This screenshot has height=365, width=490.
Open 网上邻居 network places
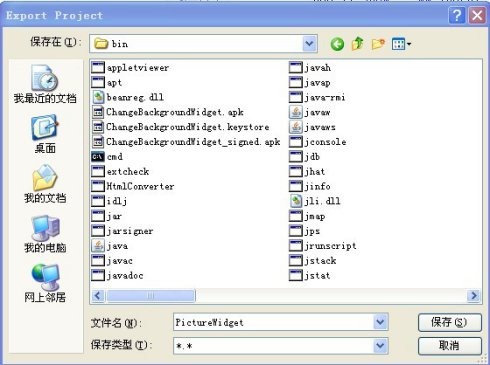click(45, 283)
